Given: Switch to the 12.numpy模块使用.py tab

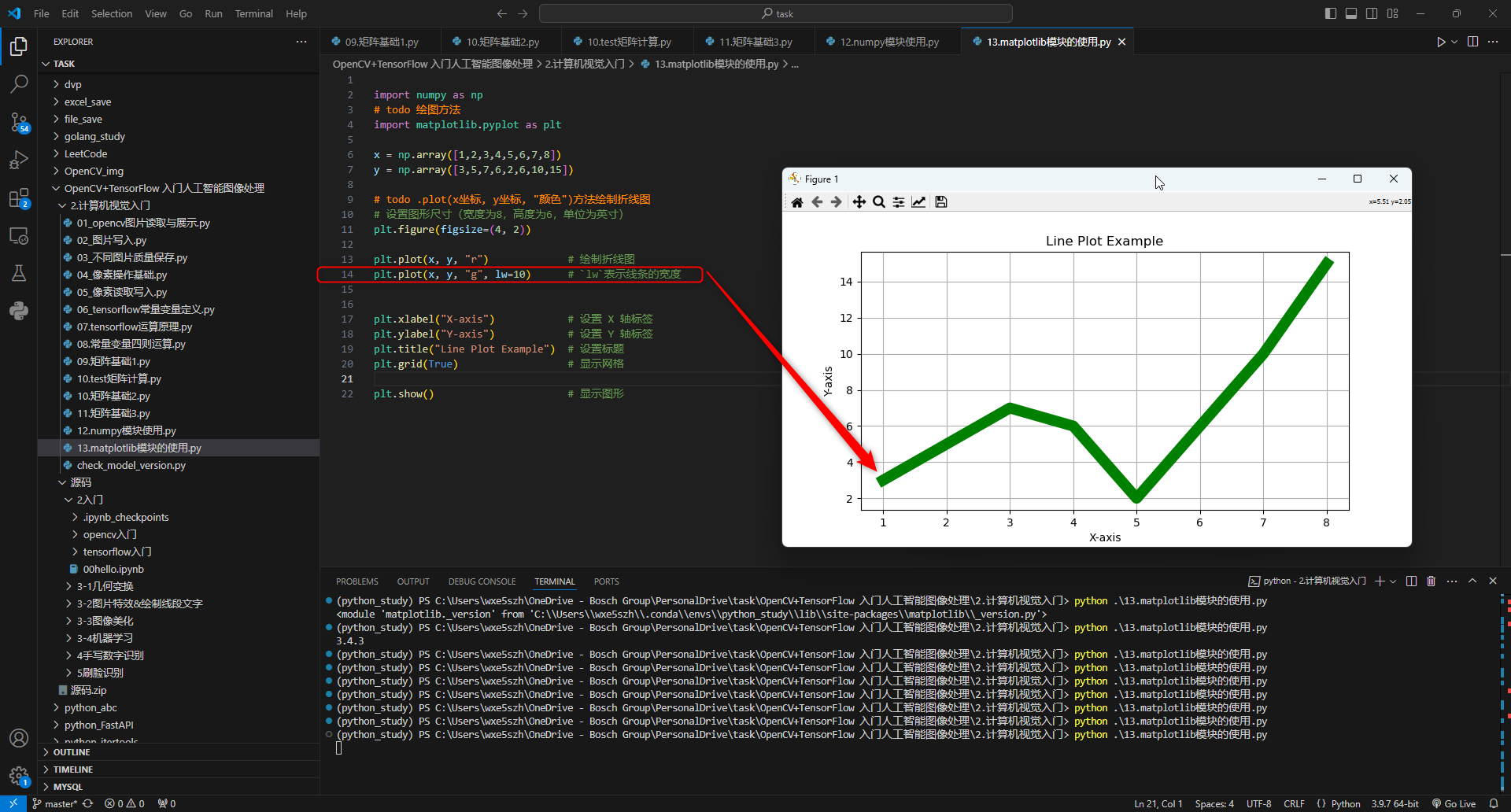Looking at the screenshot, I should tap(888, 42).
